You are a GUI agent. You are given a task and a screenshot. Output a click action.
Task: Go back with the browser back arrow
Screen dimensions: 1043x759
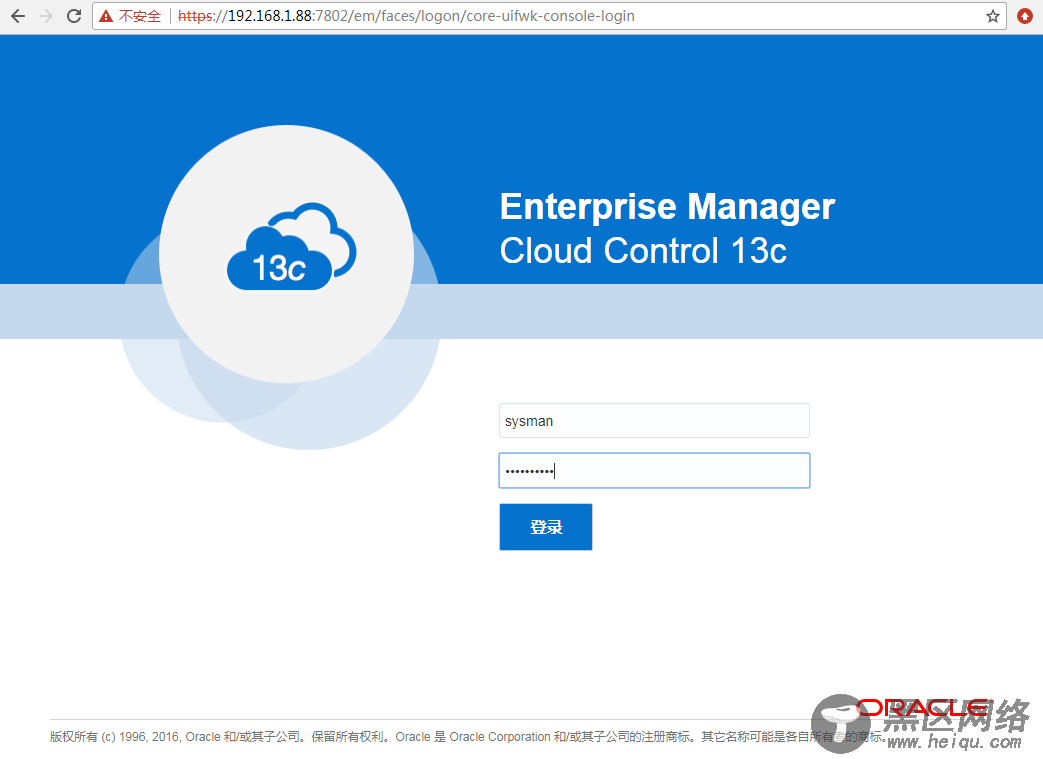click(18, 16)
